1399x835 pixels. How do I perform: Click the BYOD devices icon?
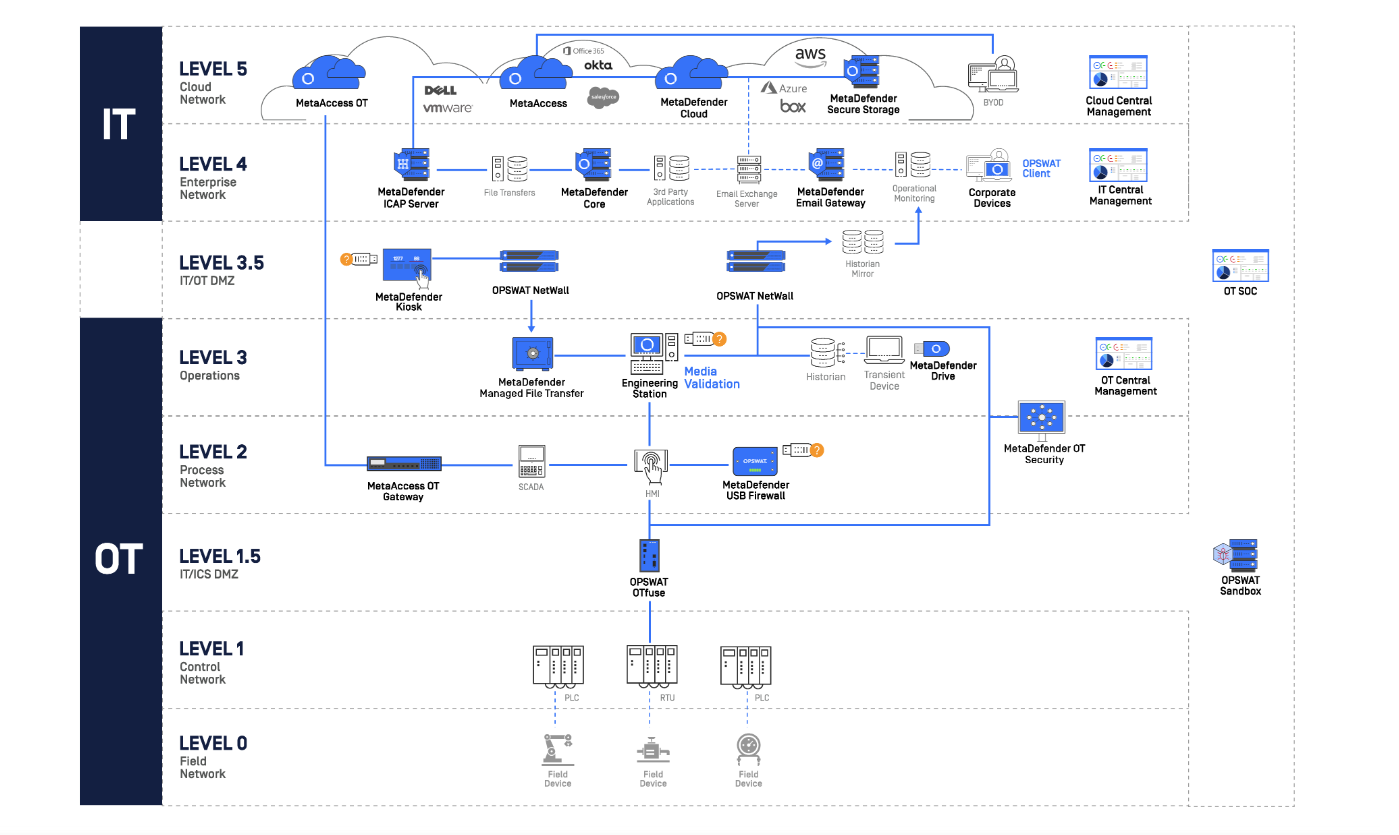[991, 73]
